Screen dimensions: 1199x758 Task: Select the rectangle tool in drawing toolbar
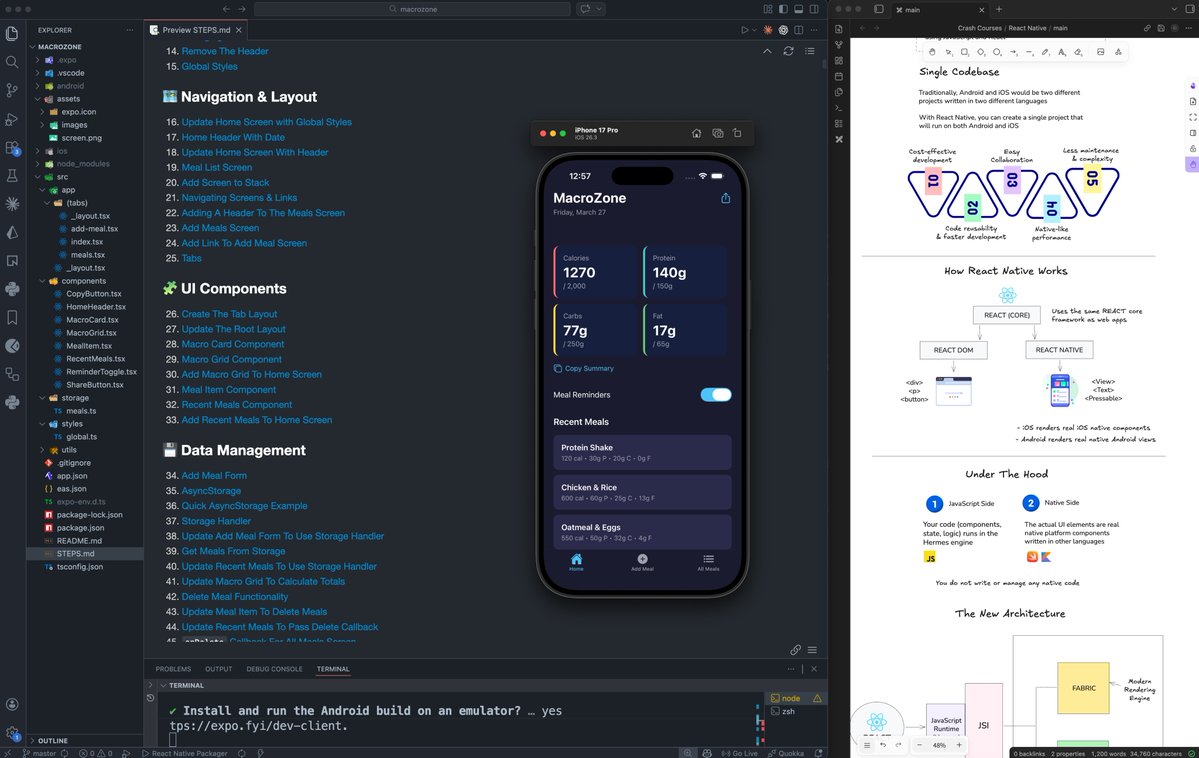coord(964,52)
